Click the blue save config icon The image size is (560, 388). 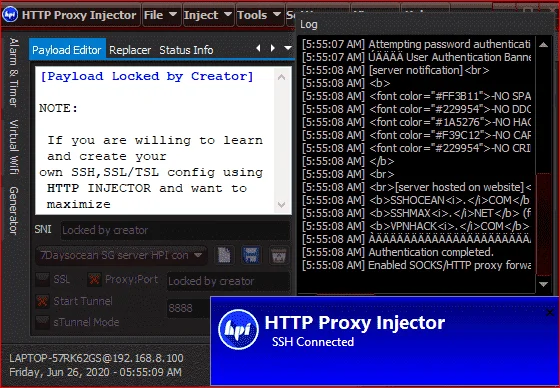coord(251,255)
